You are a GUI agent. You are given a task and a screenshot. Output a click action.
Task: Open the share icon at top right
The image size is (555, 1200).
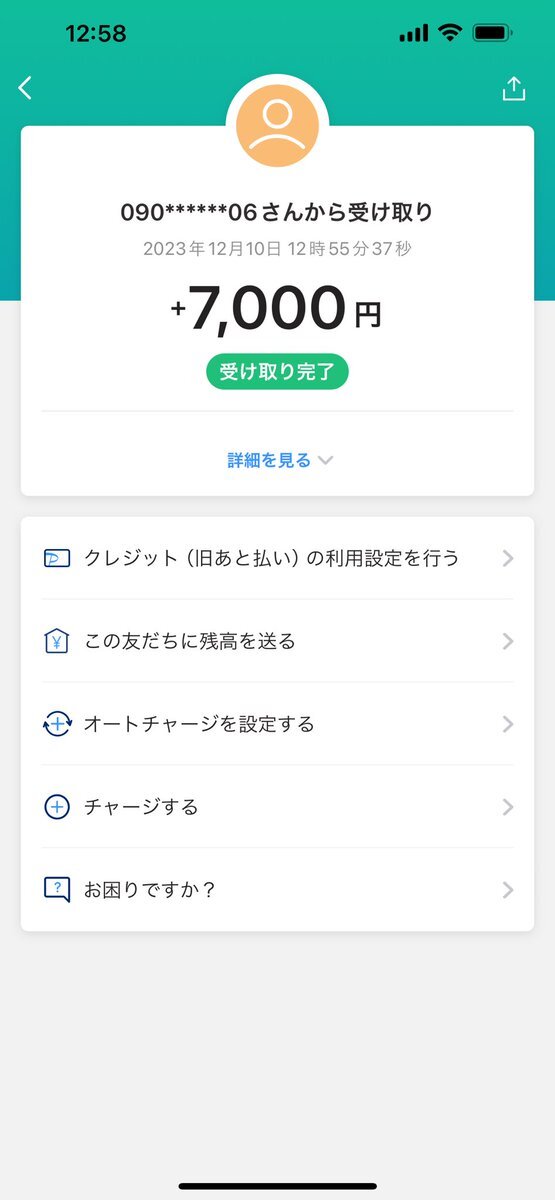point(513,88)
